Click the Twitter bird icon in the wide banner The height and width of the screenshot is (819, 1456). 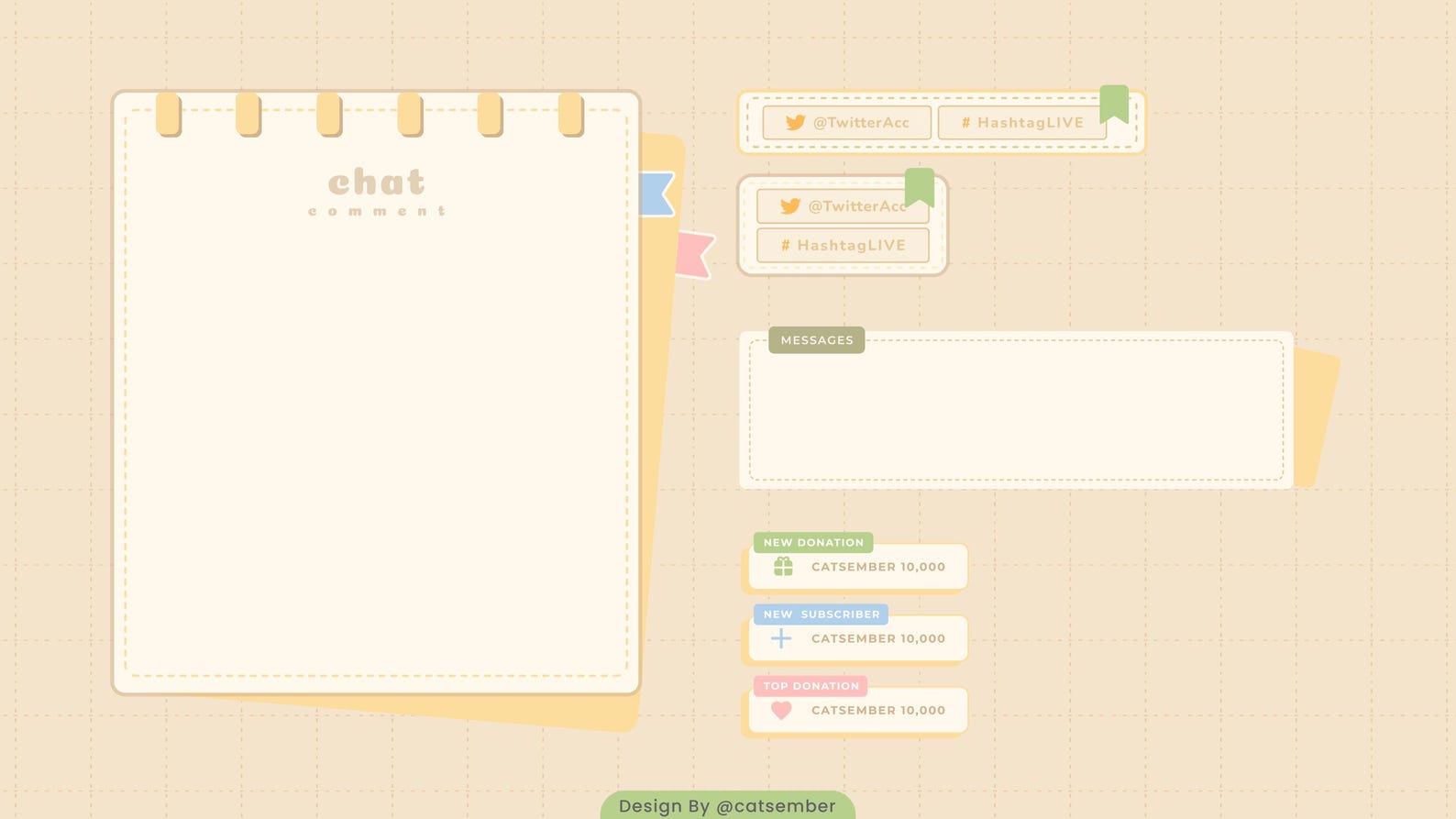coord(795,122)
